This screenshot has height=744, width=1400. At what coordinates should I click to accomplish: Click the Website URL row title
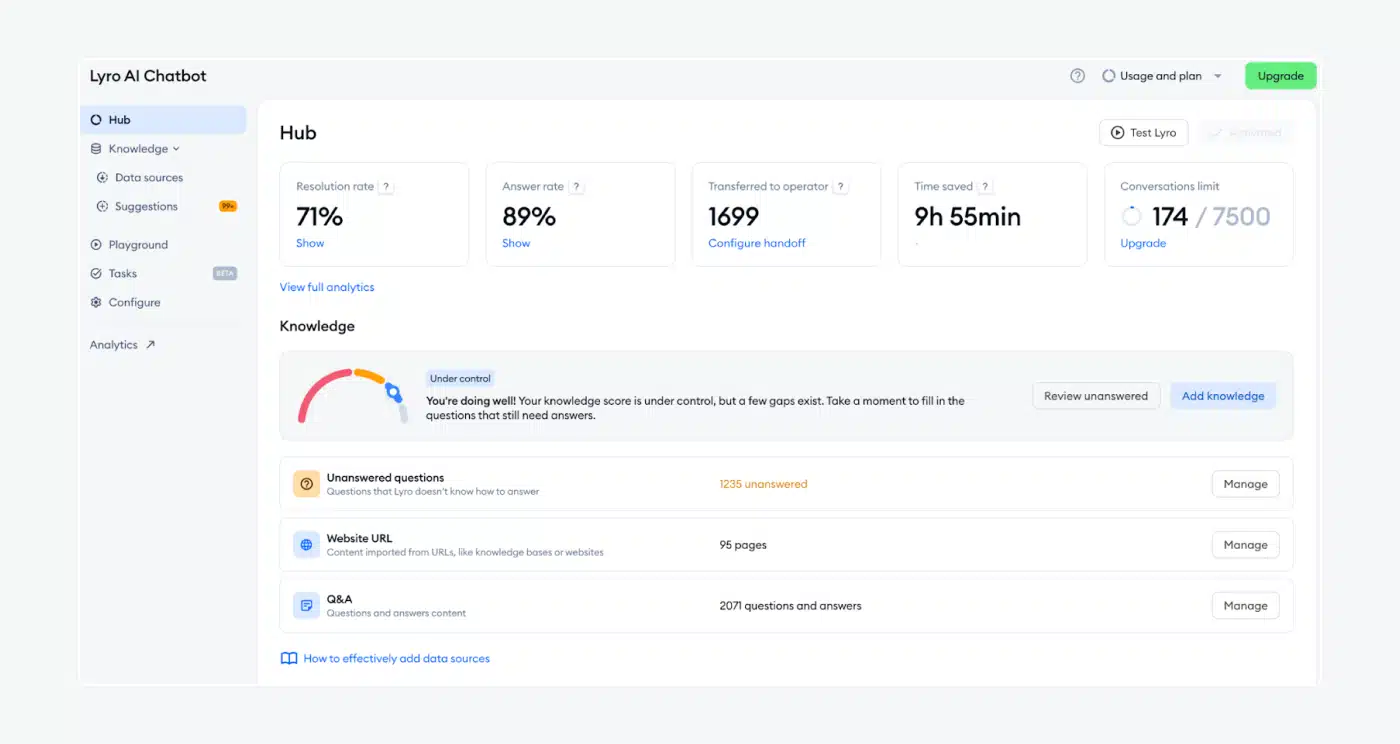pos(360,539)
